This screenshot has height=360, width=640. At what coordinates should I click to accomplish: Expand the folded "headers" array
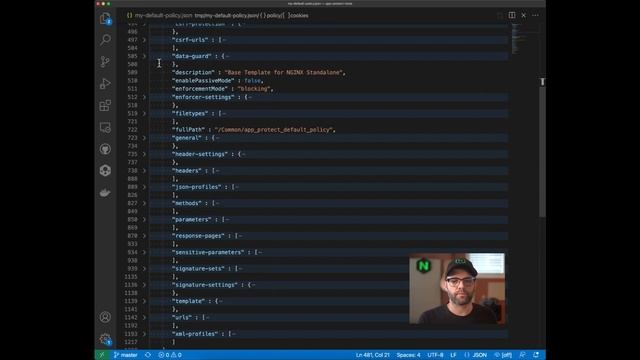coord(144,171)
